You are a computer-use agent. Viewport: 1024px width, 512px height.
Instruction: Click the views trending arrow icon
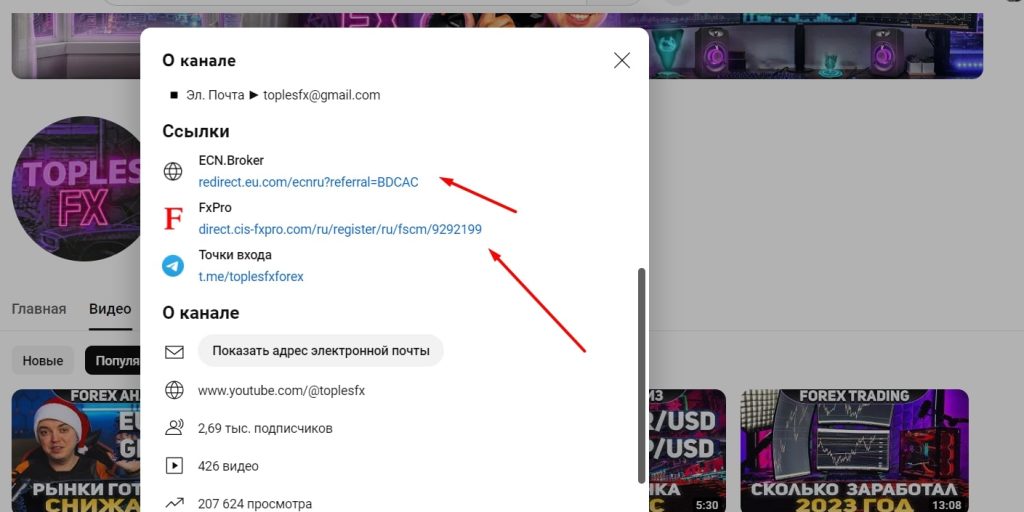tap(174, 504)
